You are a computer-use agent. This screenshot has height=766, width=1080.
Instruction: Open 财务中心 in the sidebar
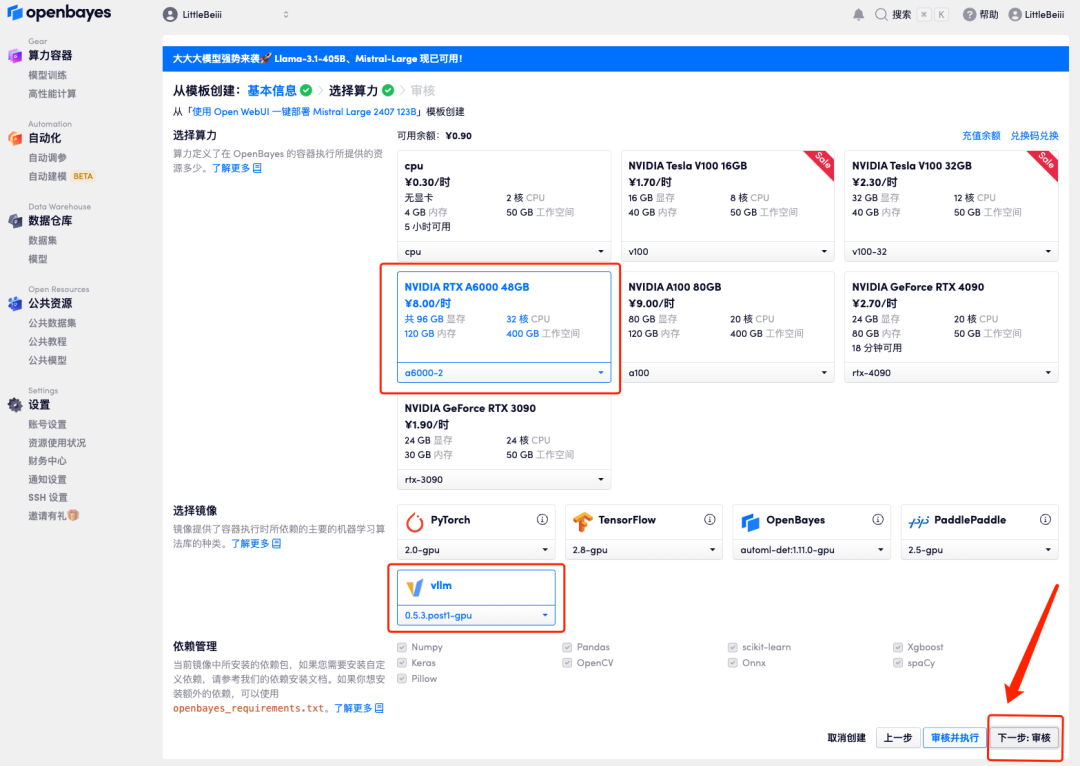[48, 461]
